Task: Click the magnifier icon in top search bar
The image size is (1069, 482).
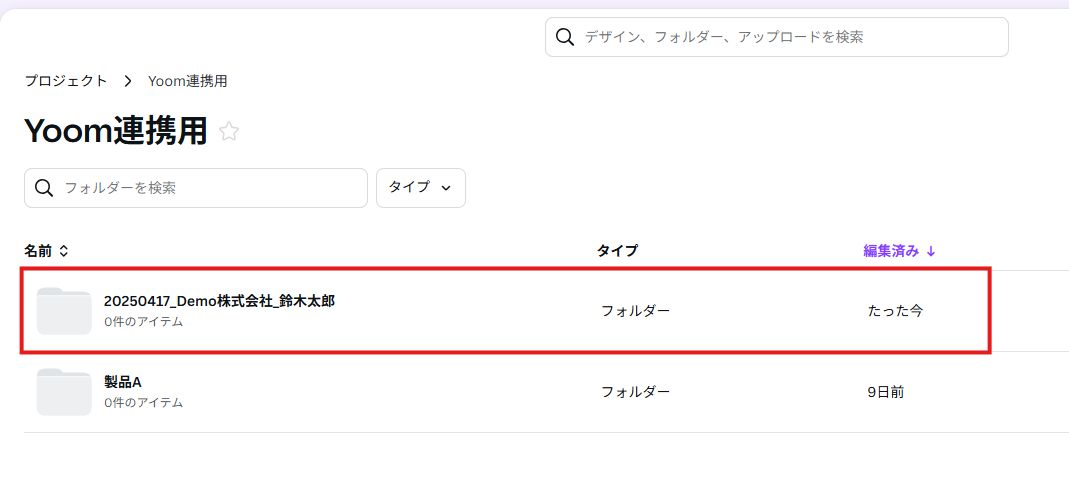Action: tap(565, 37)
